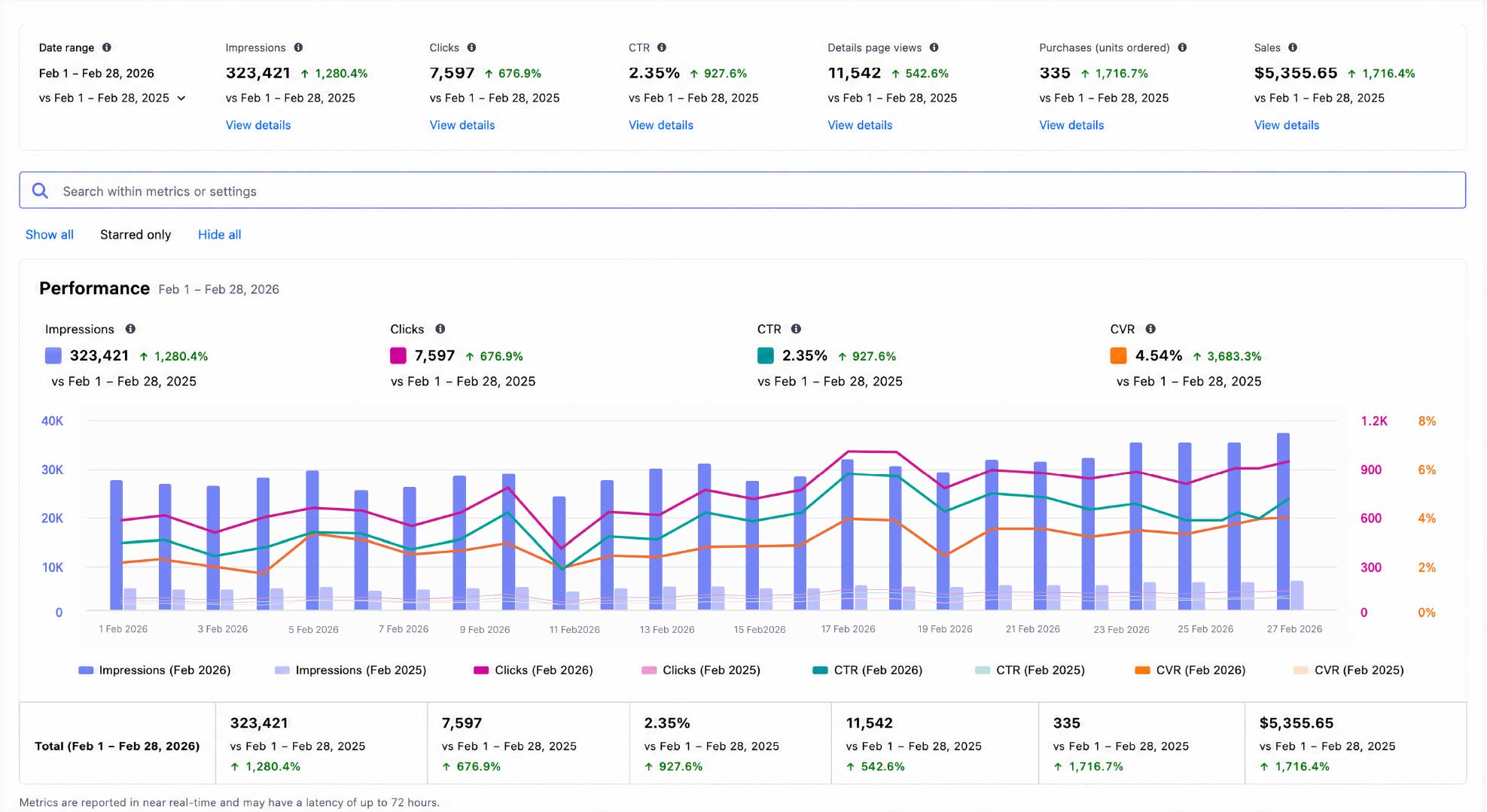Expand the comparison date range dropdown
1487x812 pixels.
[x=181, y=99]
